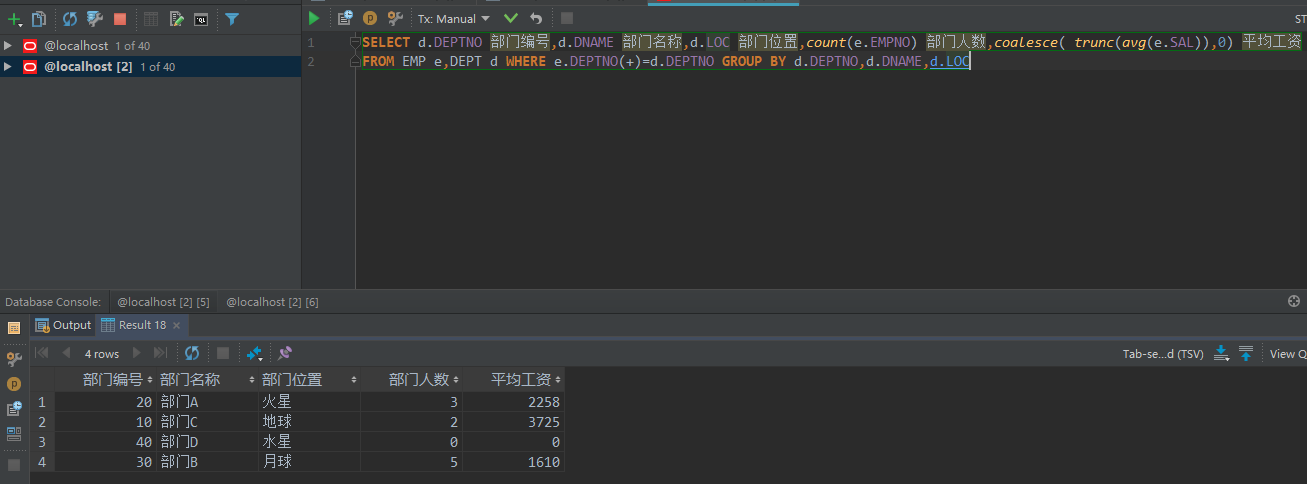
Task: Click line number 2 in editor gutter
Action: point(311,62)
